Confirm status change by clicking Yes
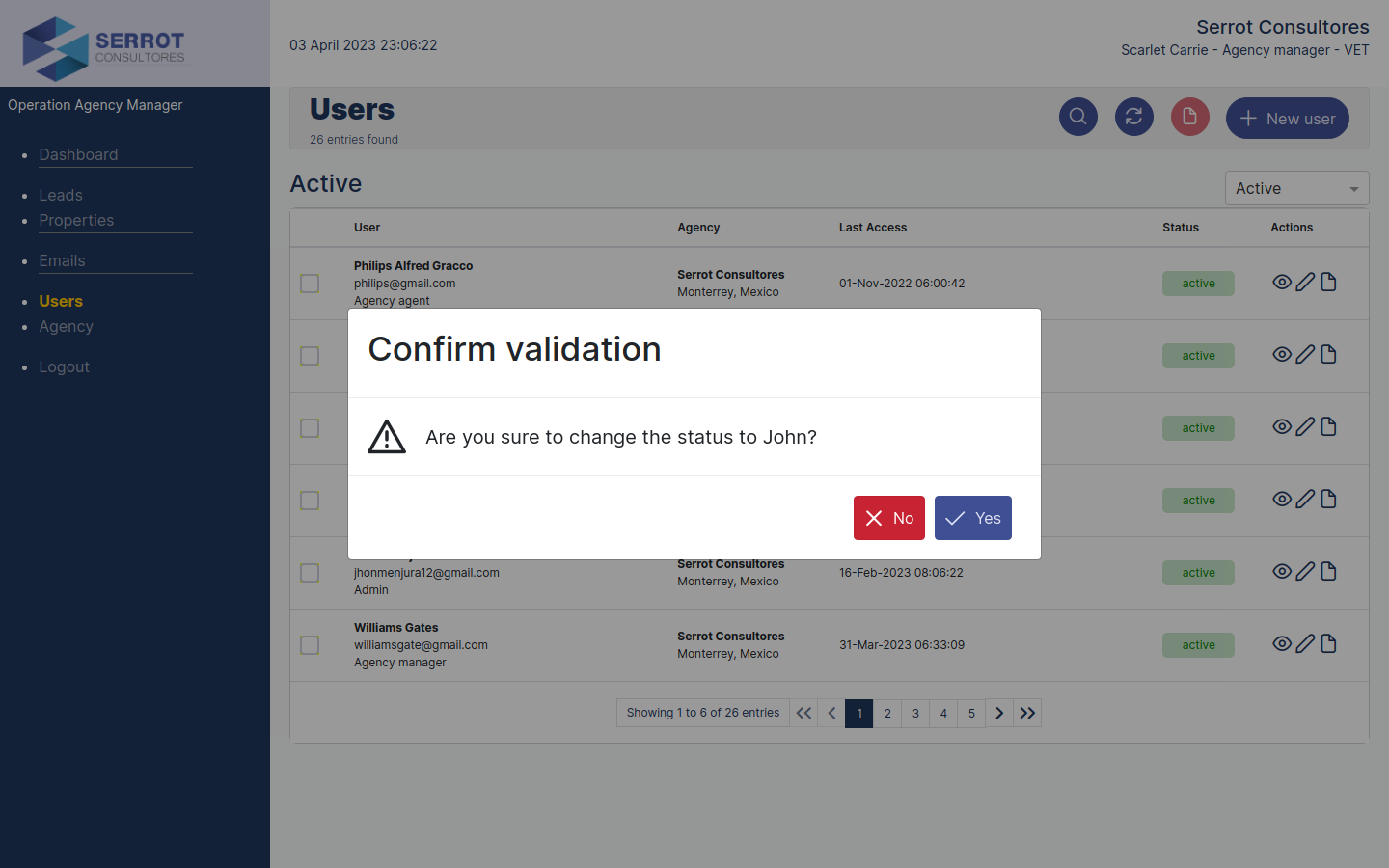1389x868 pixels. click(x=972, y=518)
